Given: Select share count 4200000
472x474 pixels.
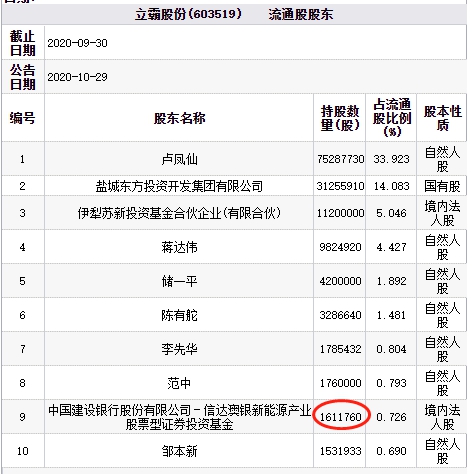Looking at the screenshot, I should 340,281.
